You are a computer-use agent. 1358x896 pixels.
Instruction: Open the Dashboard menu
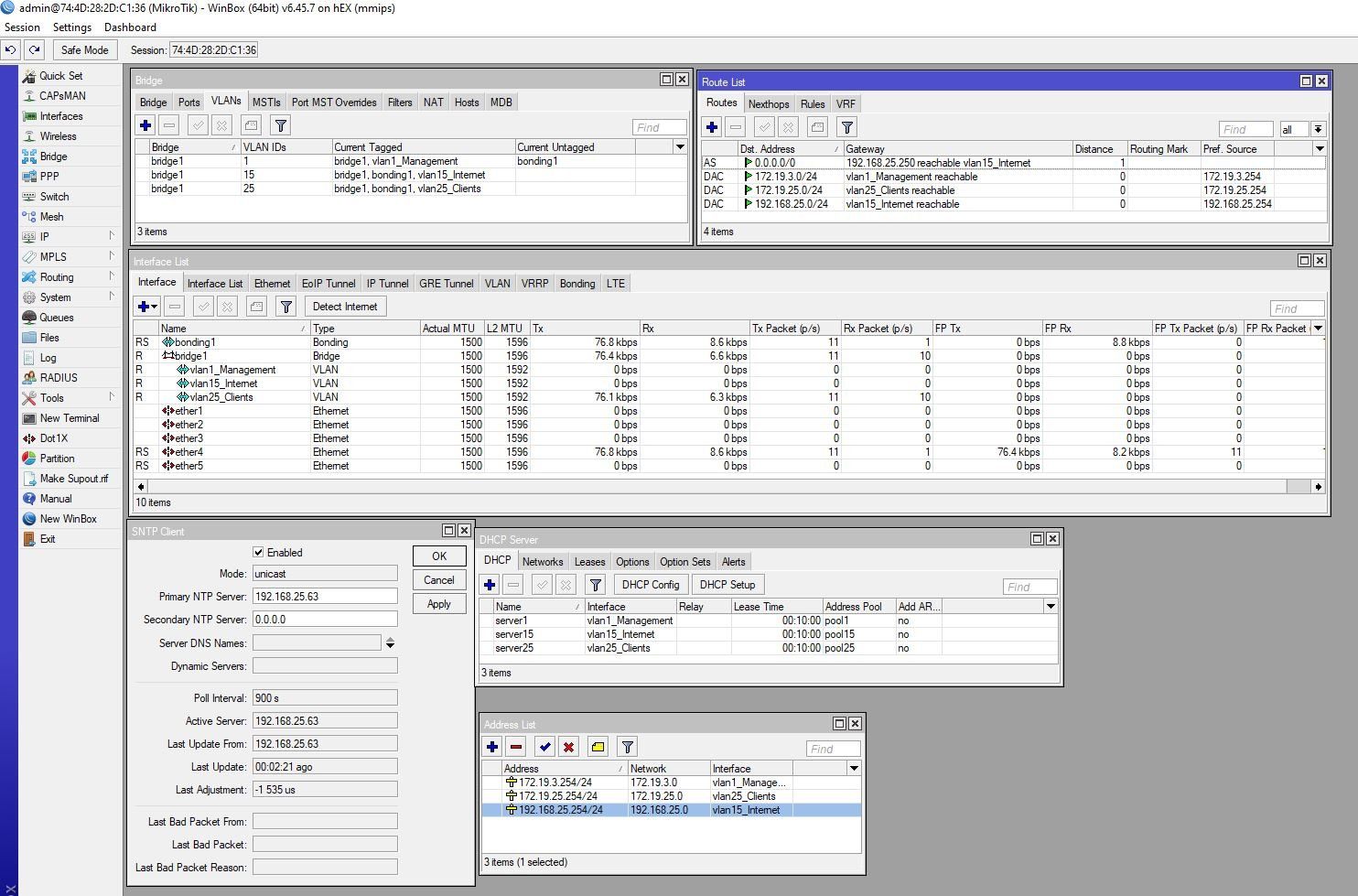click(130, 27)
